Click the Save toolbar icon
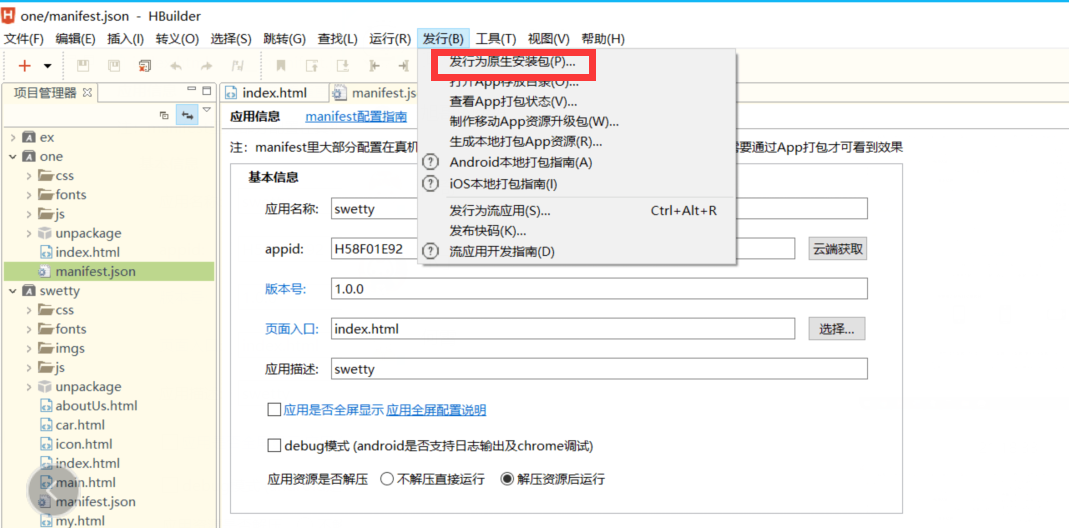Viewport: 1069px width, 528px height. click(x=82, y=66)
